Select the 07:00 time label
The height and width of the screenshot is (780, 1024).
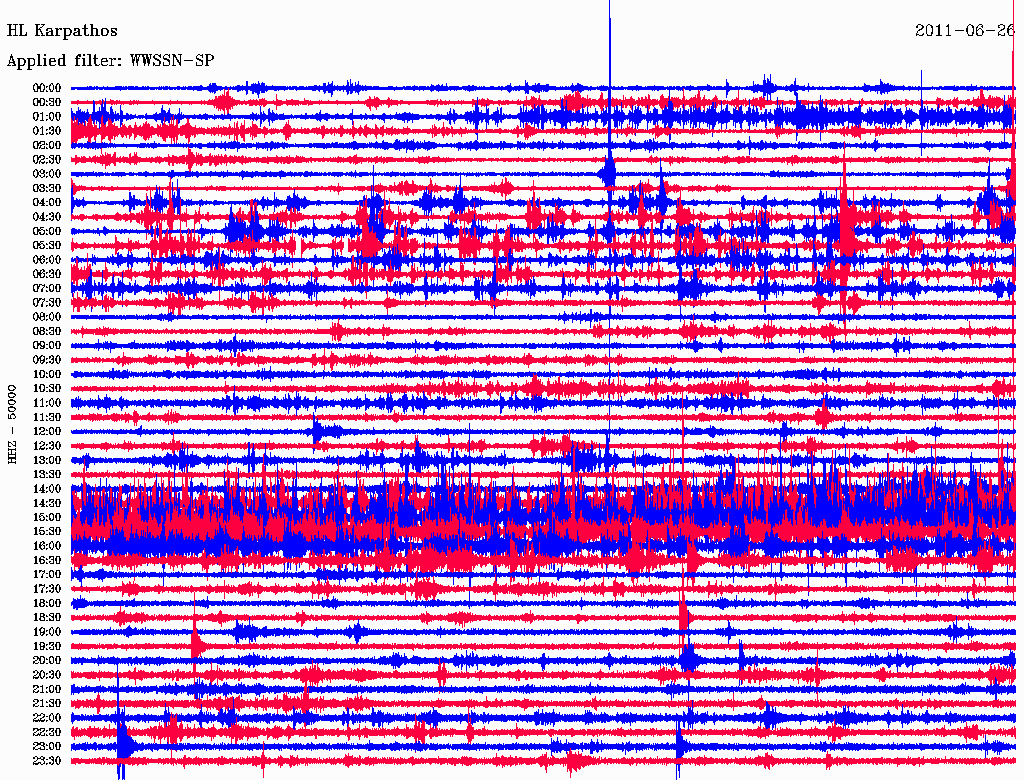pyautogui.click(x=47, y=289)
